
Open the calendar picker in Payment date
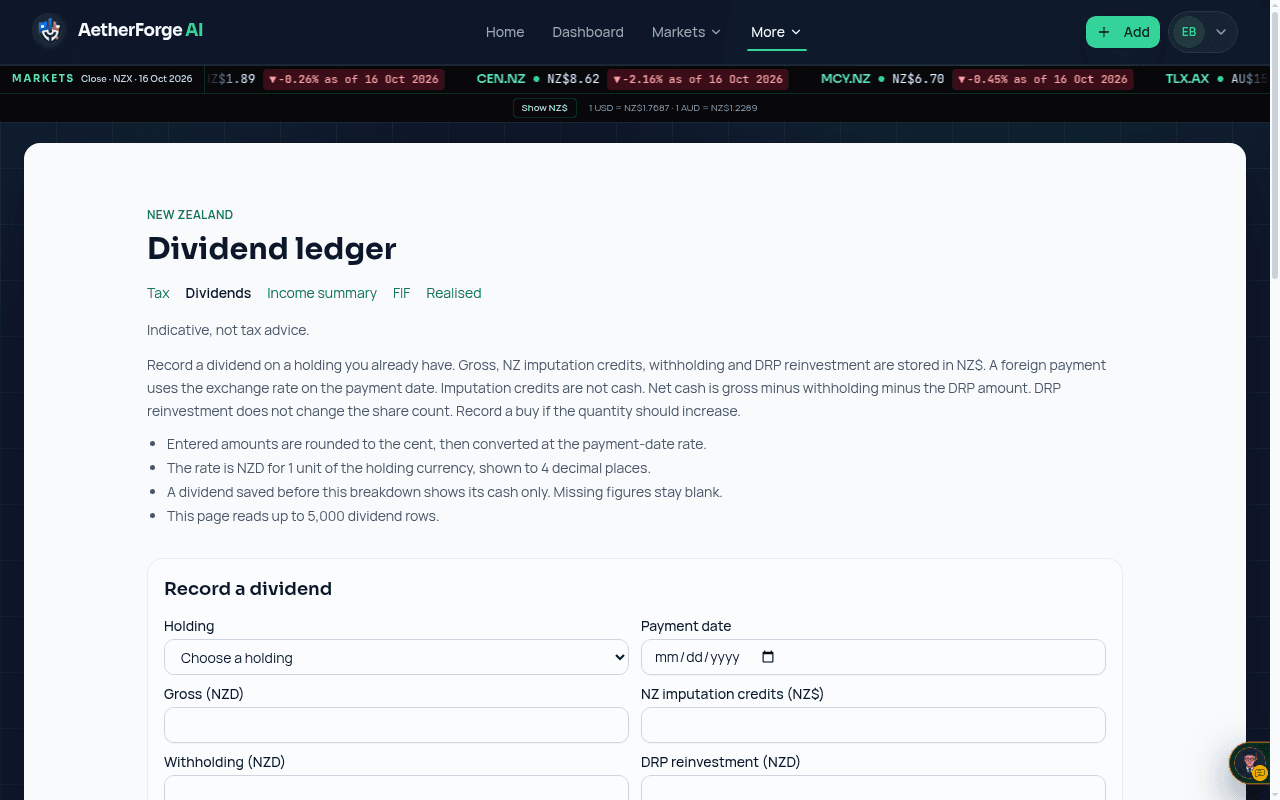768,657
